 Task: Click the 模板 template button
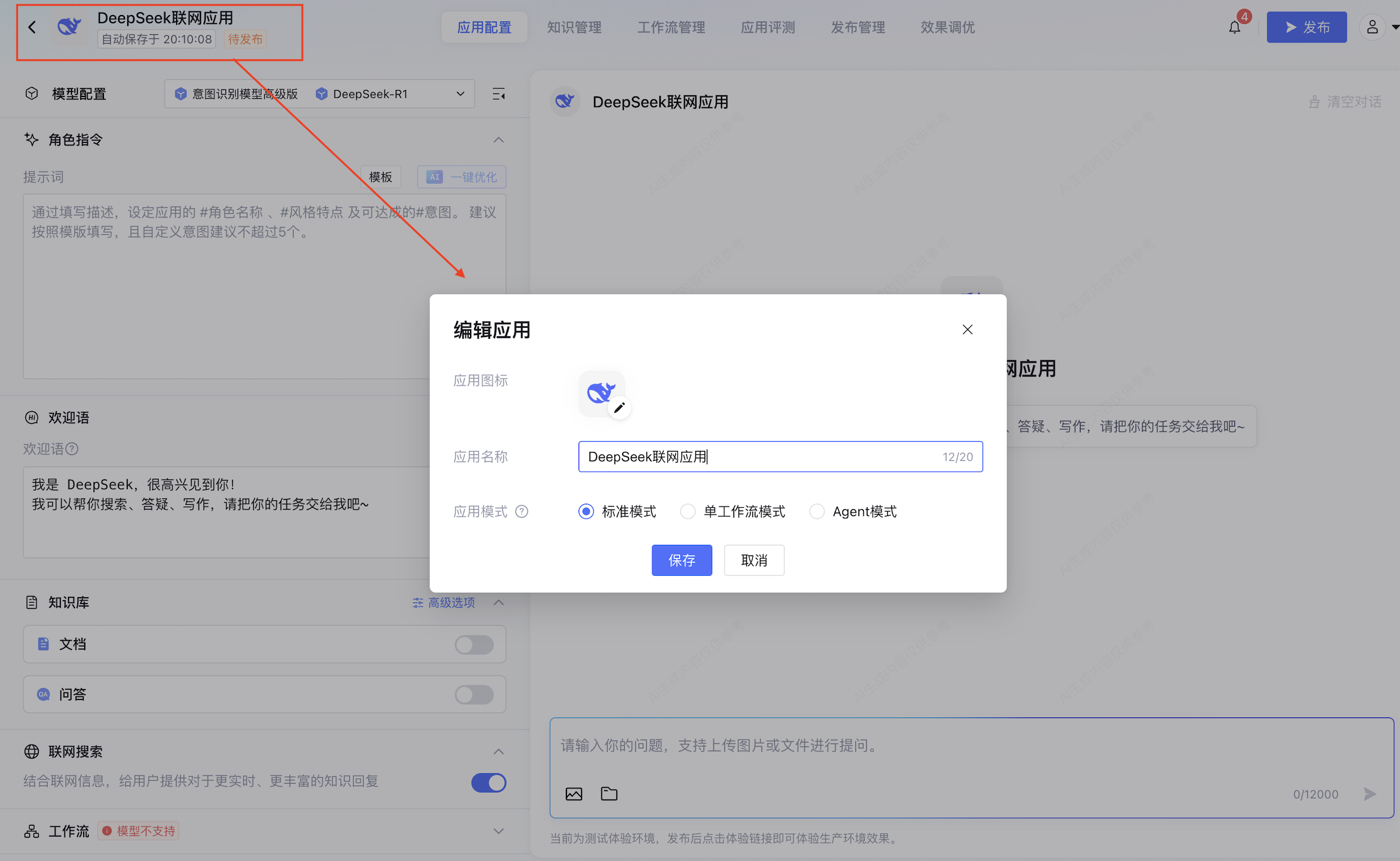(x=380, y=177)
